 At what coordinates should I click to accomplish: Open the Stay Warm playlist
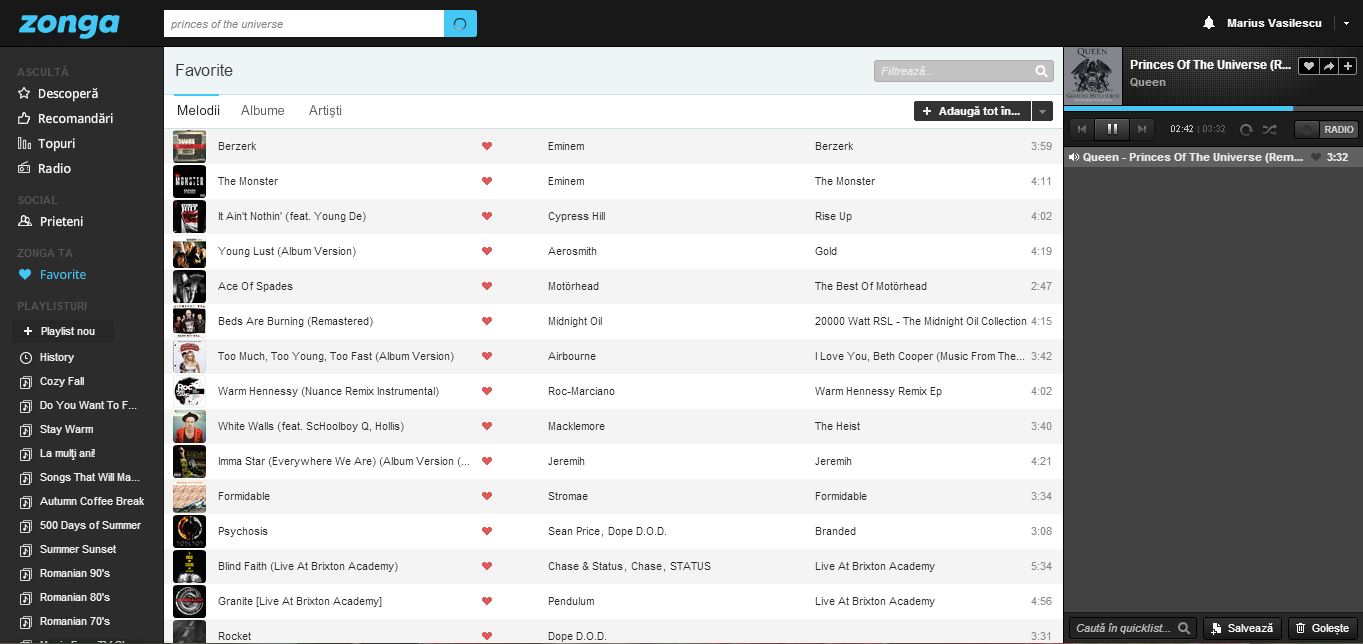[56, 429]
